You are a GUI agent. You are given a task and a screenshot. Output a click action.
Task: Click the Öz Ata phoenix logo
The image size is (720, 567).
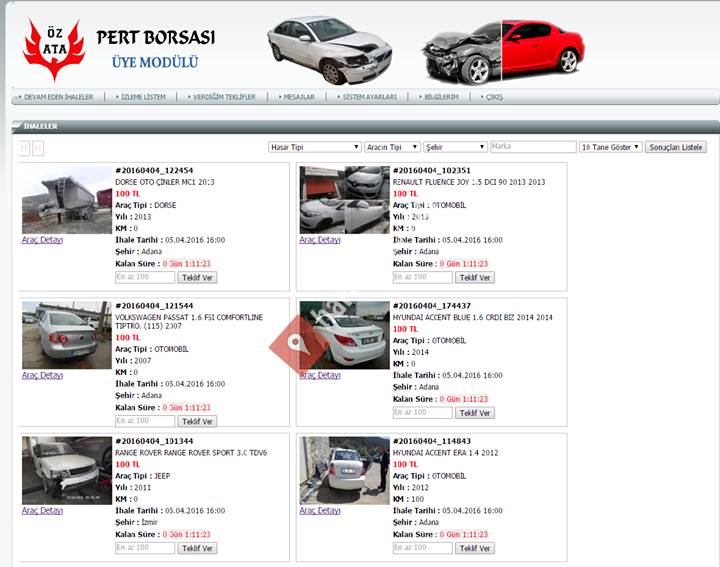point(54,49)
